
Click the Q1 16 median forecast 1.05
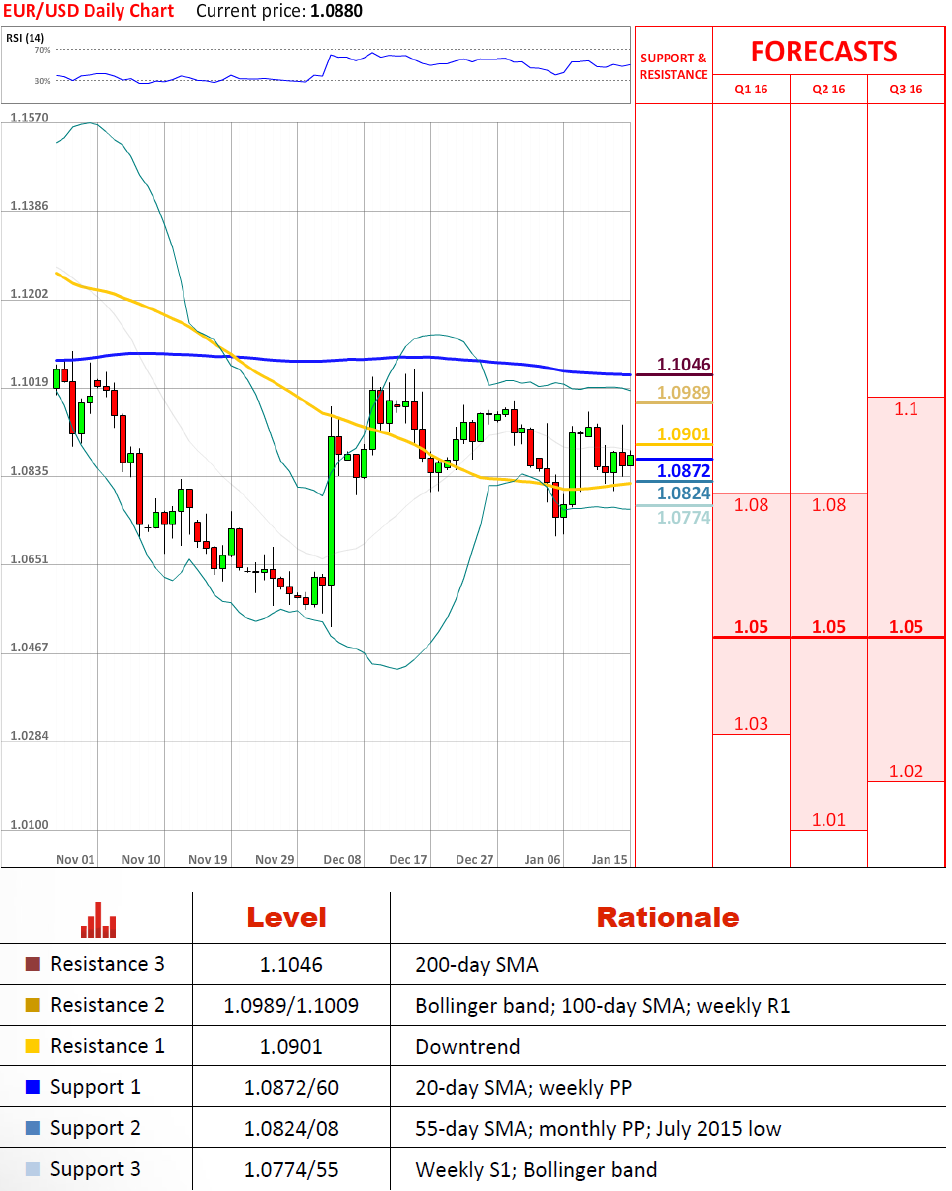click(751, 627)
